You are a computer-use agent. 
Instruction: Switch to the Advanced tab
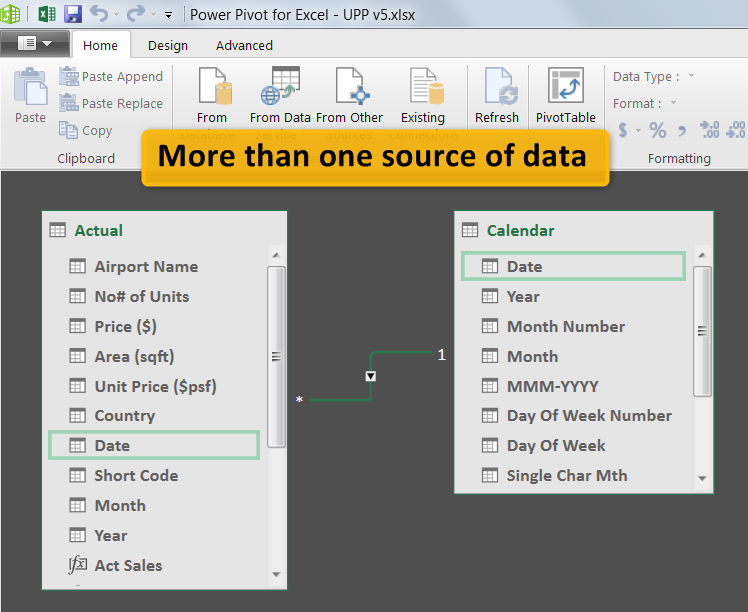(x=244, y=45)
